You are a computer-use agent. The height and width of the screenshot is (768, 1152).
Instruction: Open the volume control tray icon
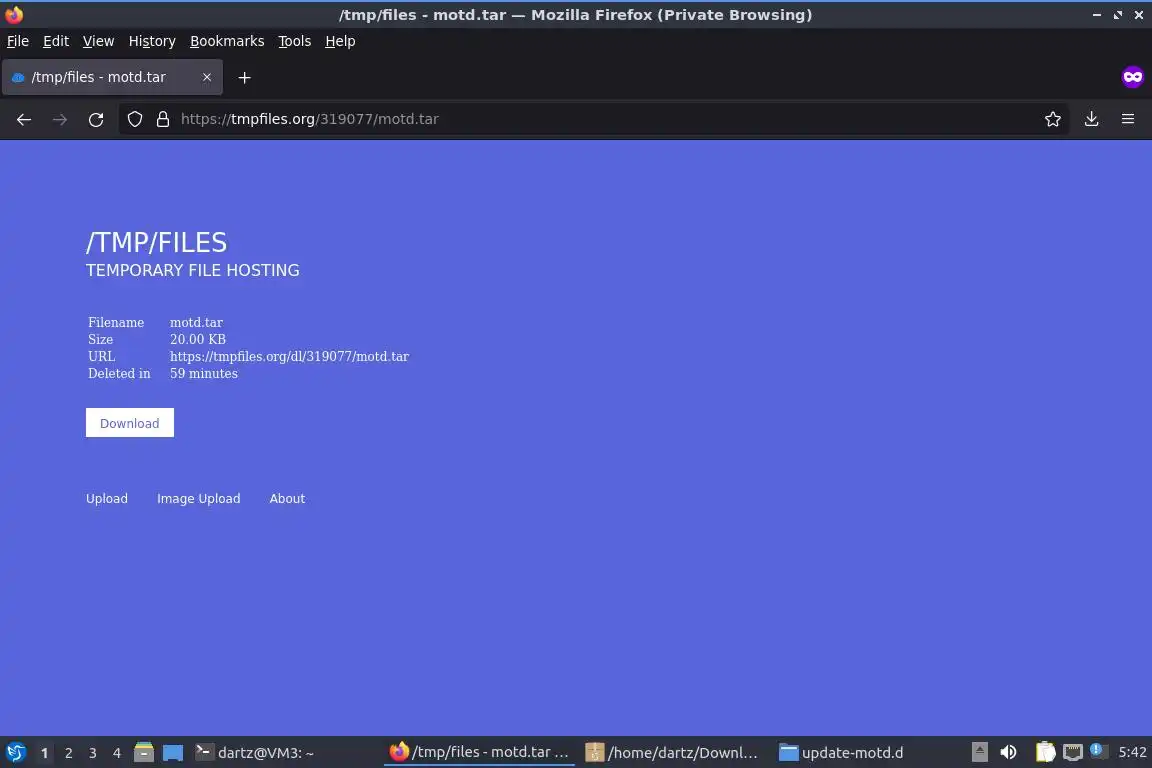[x=1008, y=752]
